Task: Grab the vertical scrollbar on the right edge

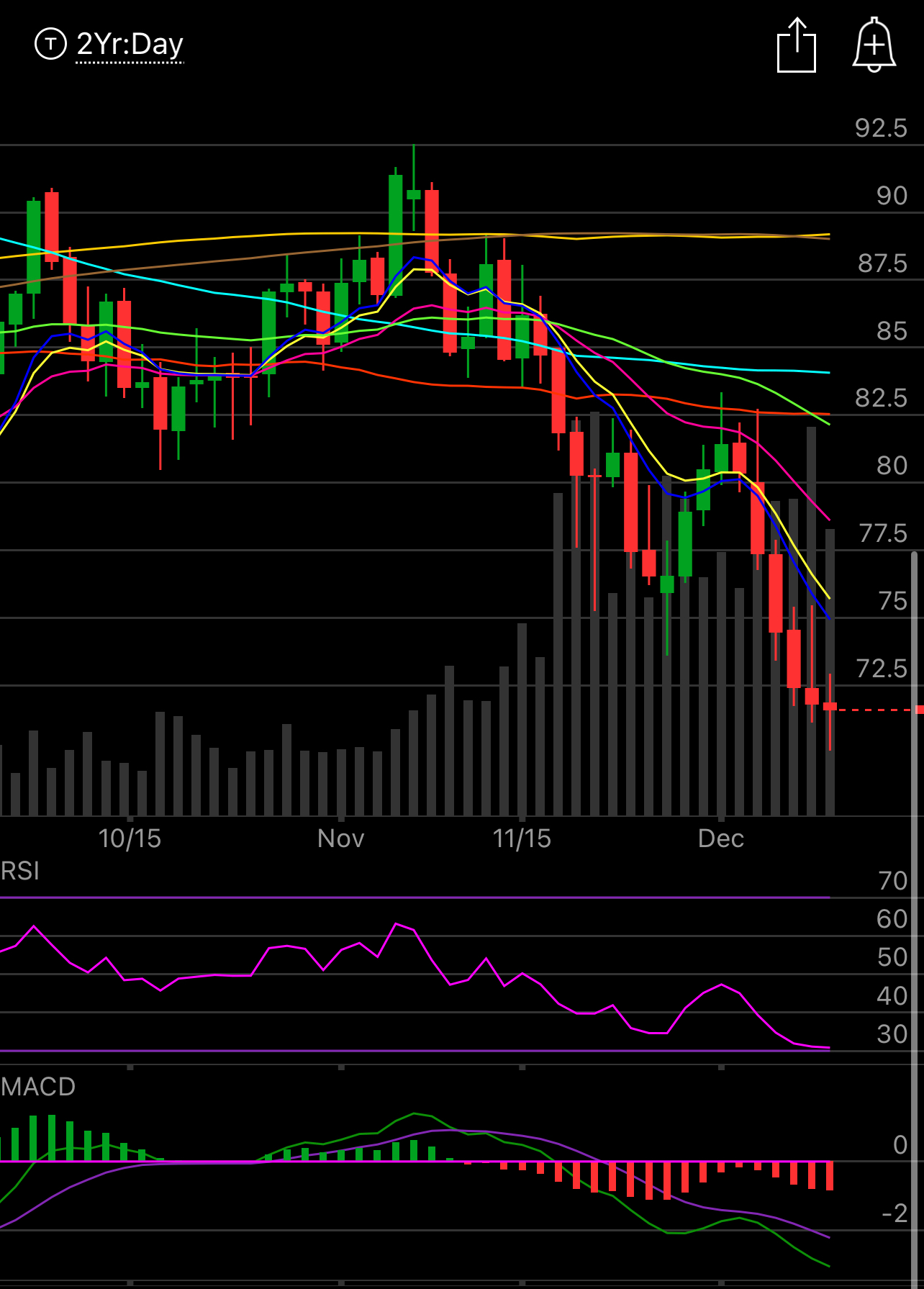Action: (x=914, y=920)
